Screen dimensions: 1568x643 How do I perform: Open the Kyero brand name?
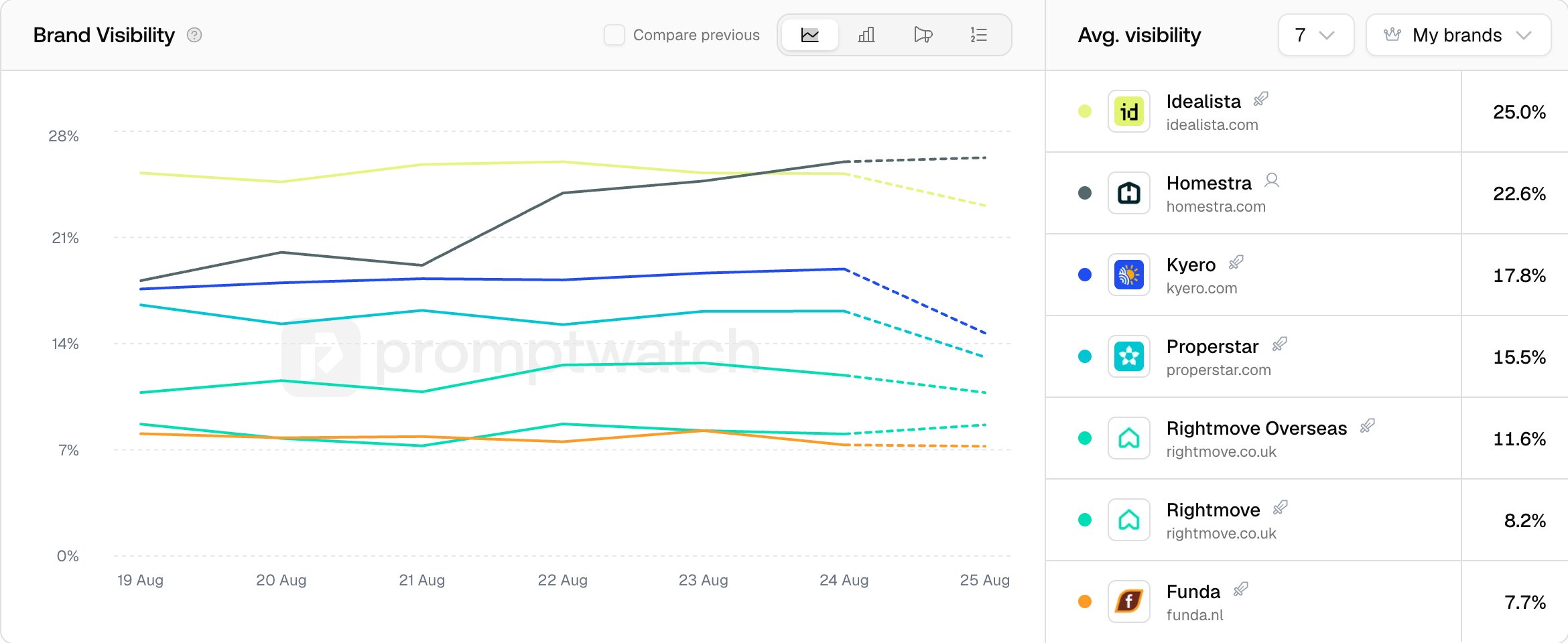pos(1191,265)
